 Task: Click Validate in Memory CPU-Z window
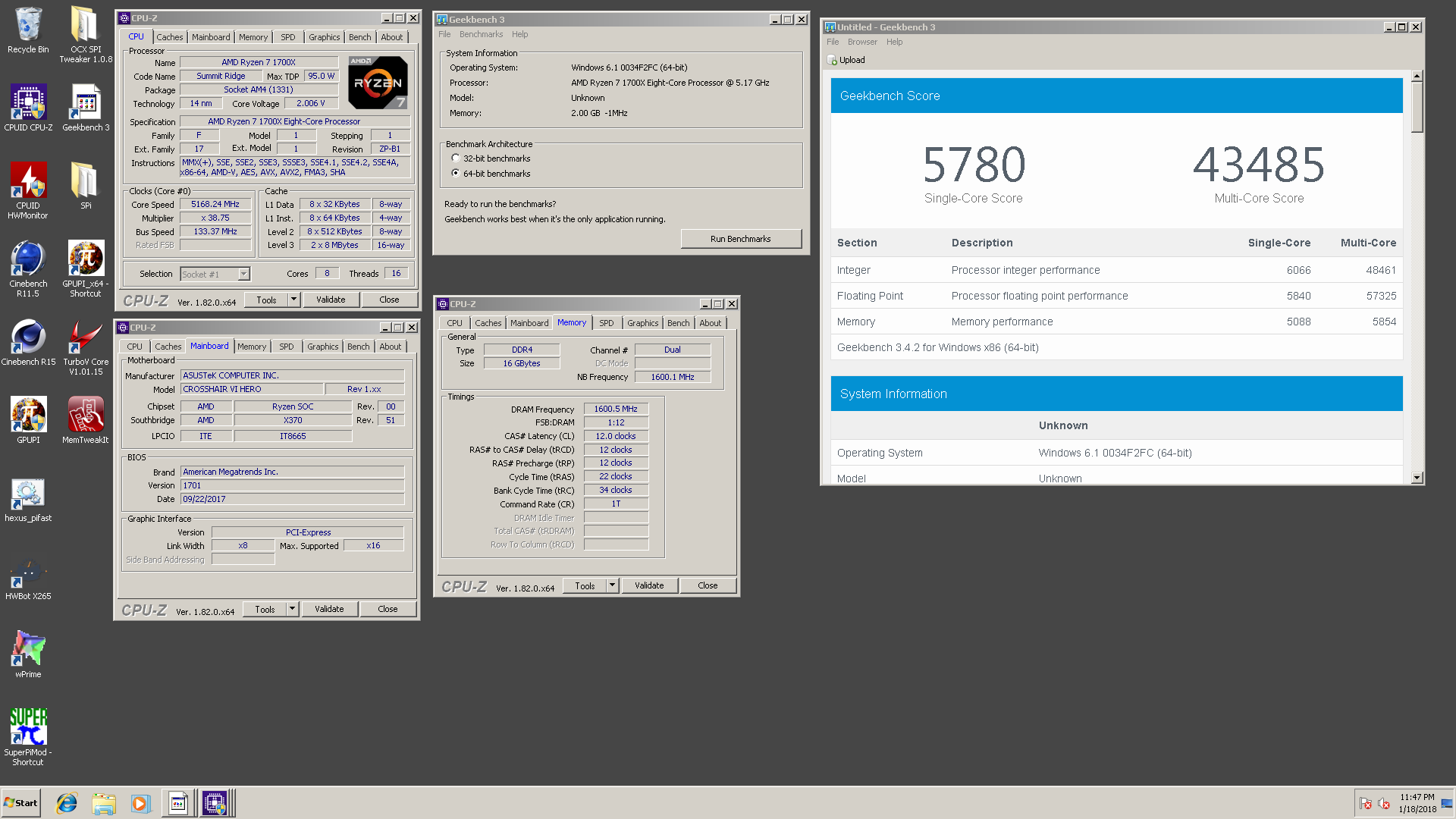(x=649, y=585)
